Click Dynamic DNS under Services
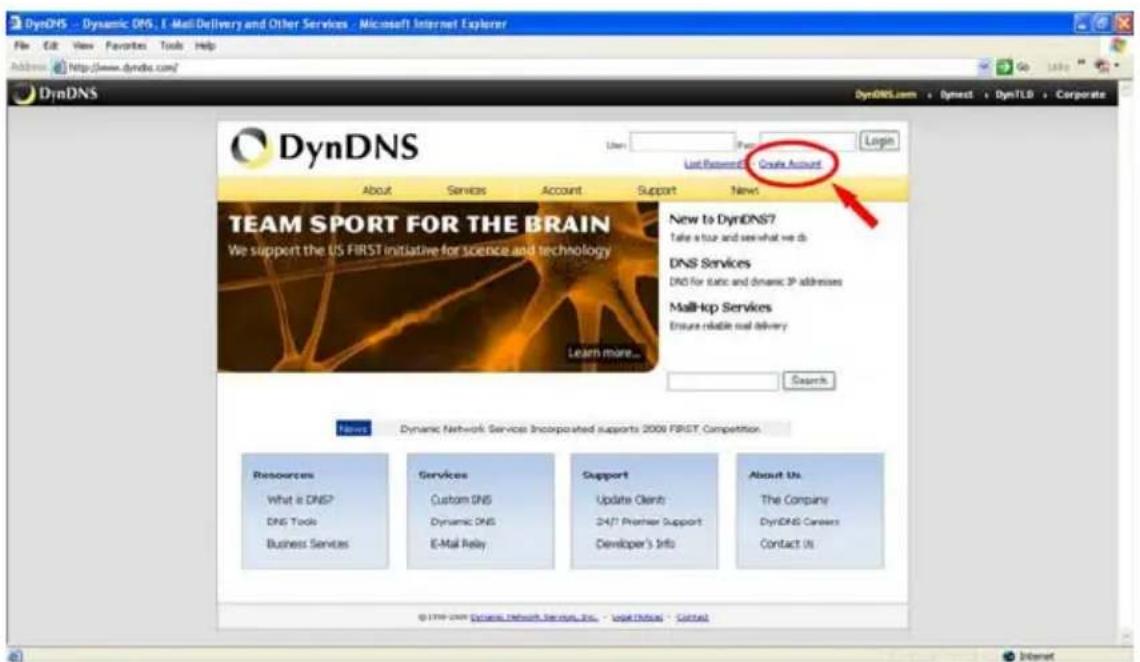Screen dimensions: 1140x662 462,522
